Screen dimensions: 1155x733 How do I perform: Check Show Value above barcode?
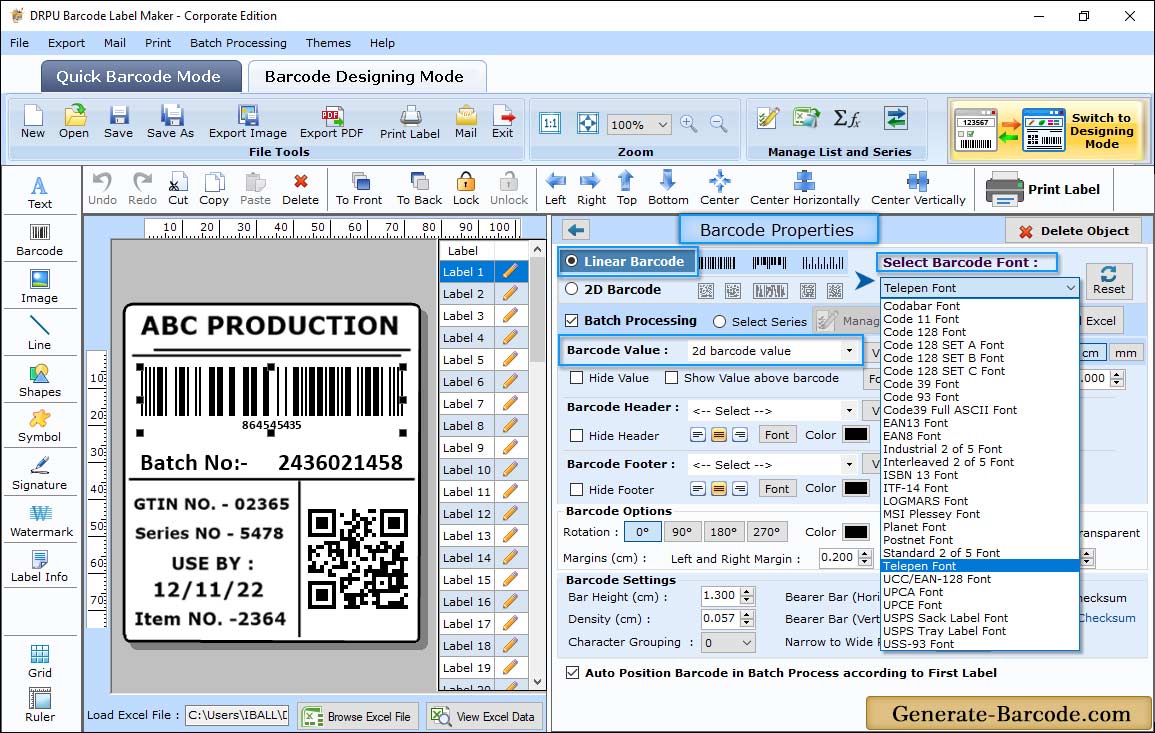671,378
